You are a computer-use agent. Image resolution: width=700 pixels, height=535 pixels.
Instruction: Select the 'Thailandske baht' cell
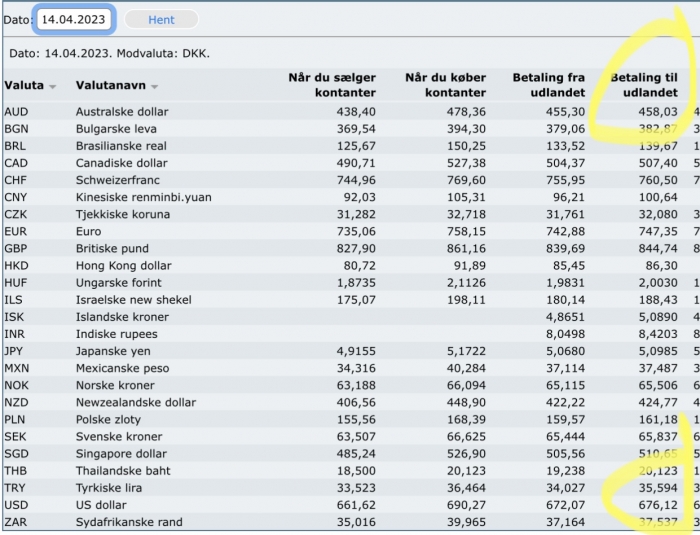click(x=123, y=471)
